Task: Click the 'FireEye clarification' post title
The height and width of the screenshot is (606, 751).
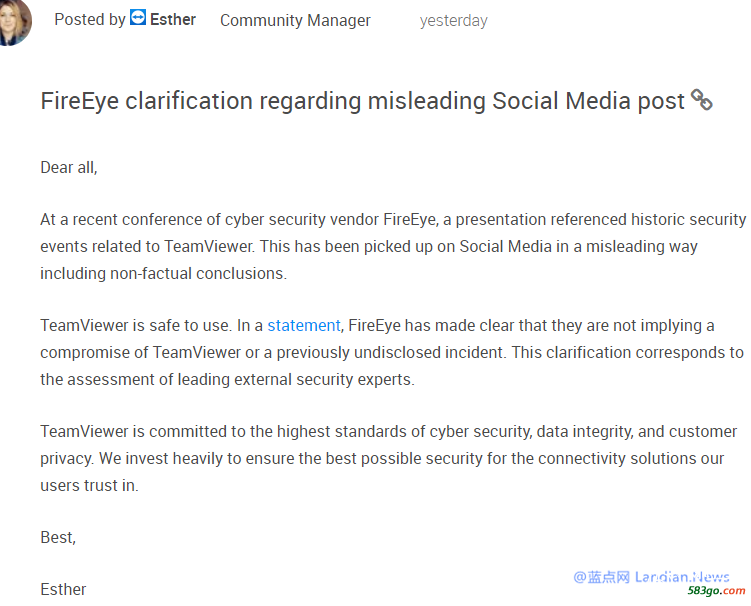Action: pos(363,101)
